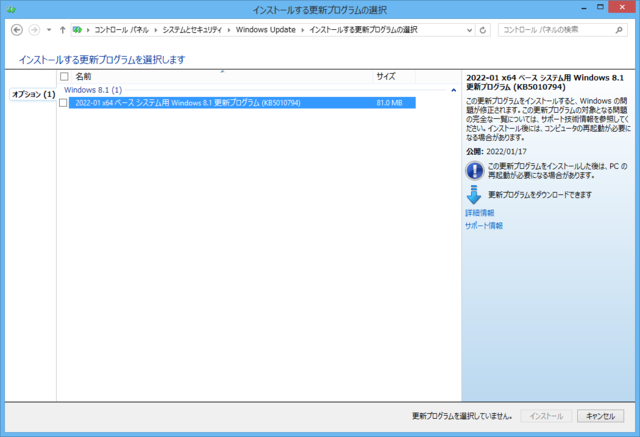Select the オプション (1) tab

[33, 94]
